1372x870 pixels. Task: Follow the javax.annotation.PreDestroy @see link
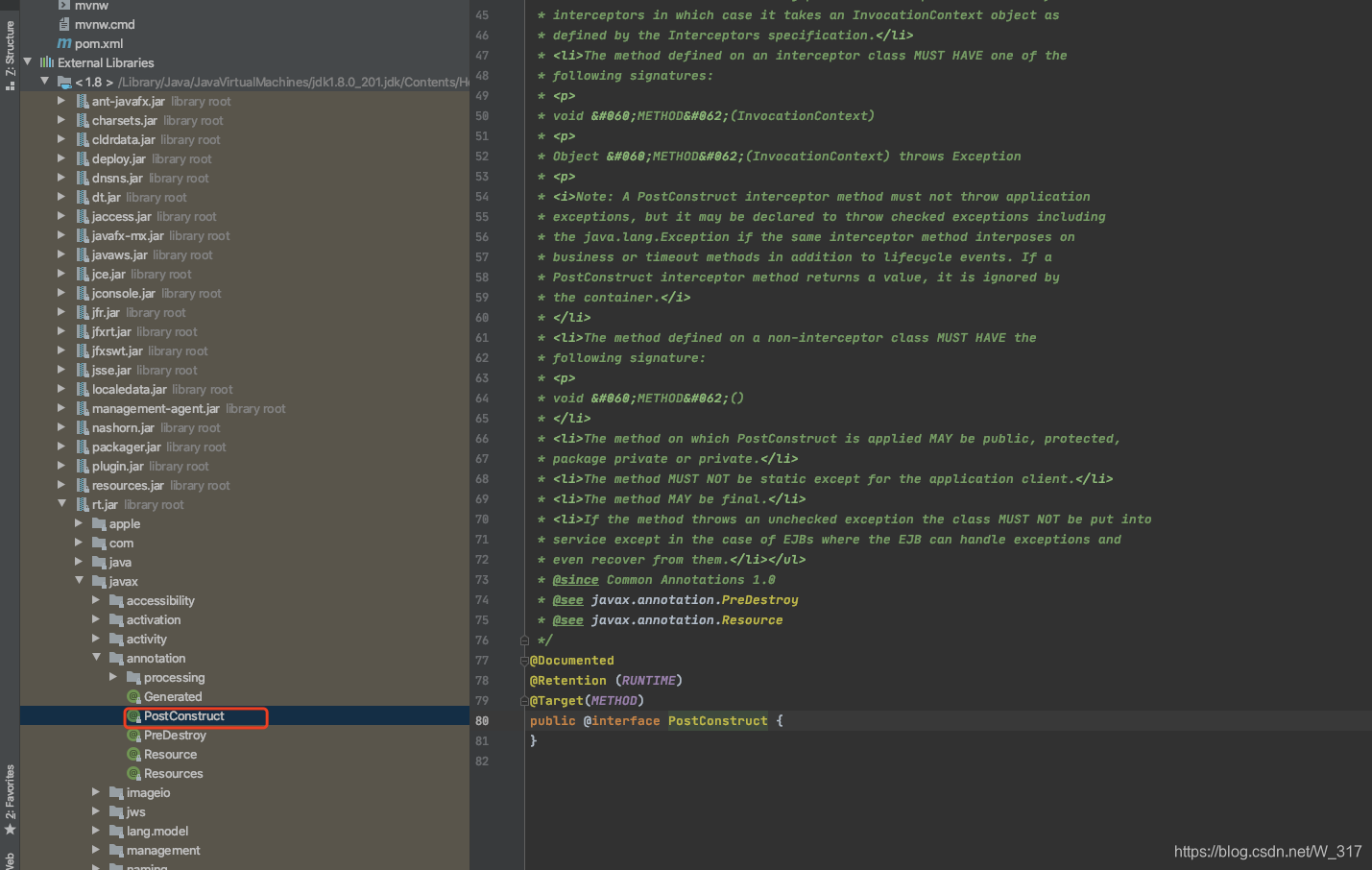(695, 600)
